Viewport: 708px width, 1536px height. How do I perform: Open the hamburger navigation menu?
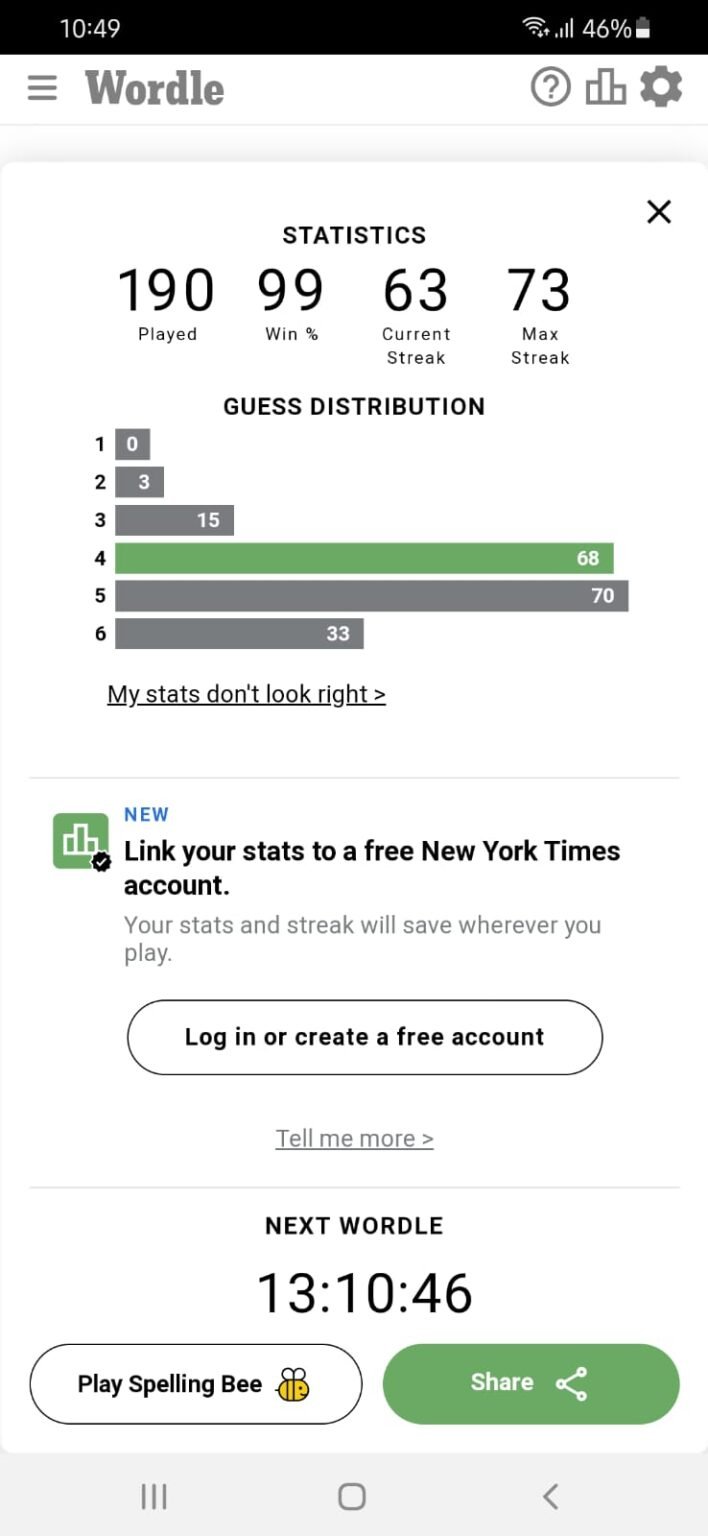click(42, 88)
